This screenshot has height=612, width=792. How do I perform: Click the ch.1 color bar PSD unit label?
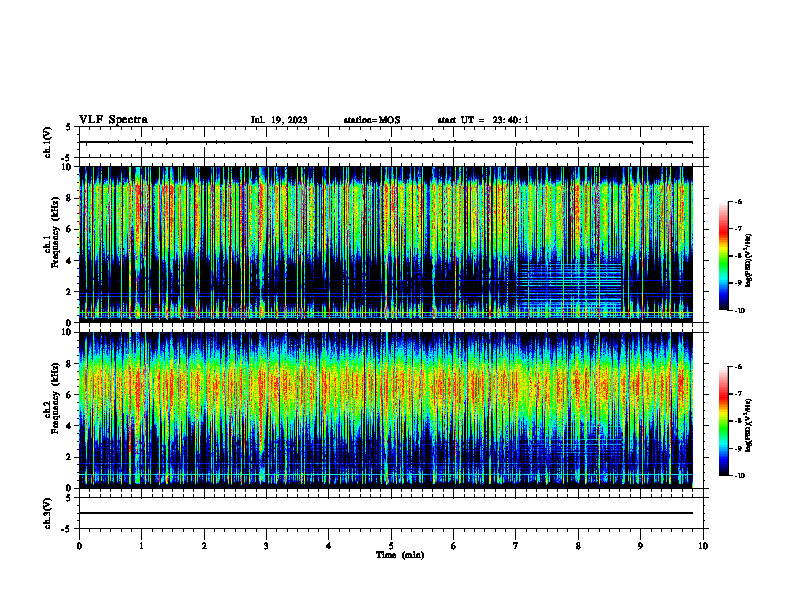pyautogui.click(x=748, y=260)
